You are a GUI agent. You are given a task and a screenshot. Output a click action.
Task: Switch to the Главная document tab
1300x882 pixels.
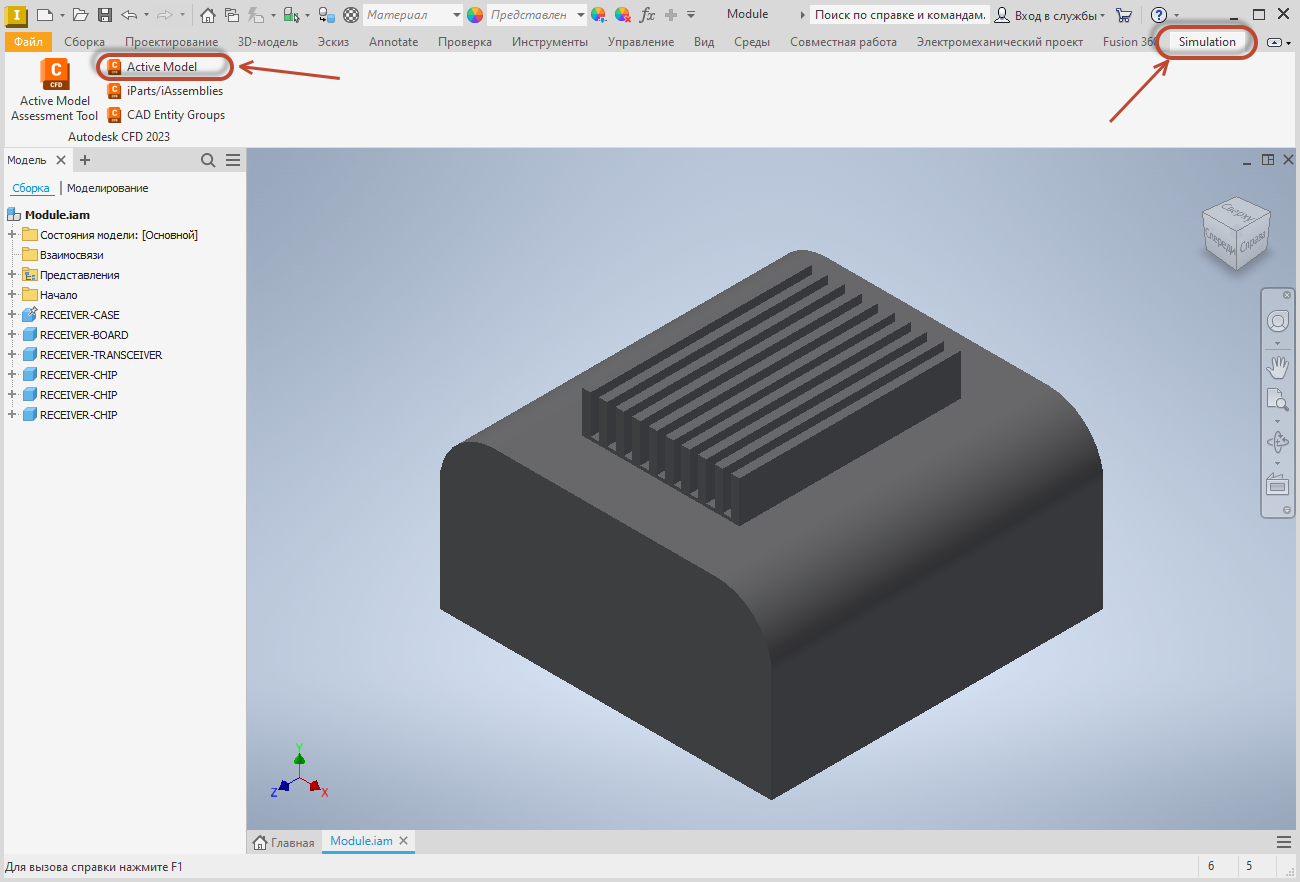click(284, 842)
